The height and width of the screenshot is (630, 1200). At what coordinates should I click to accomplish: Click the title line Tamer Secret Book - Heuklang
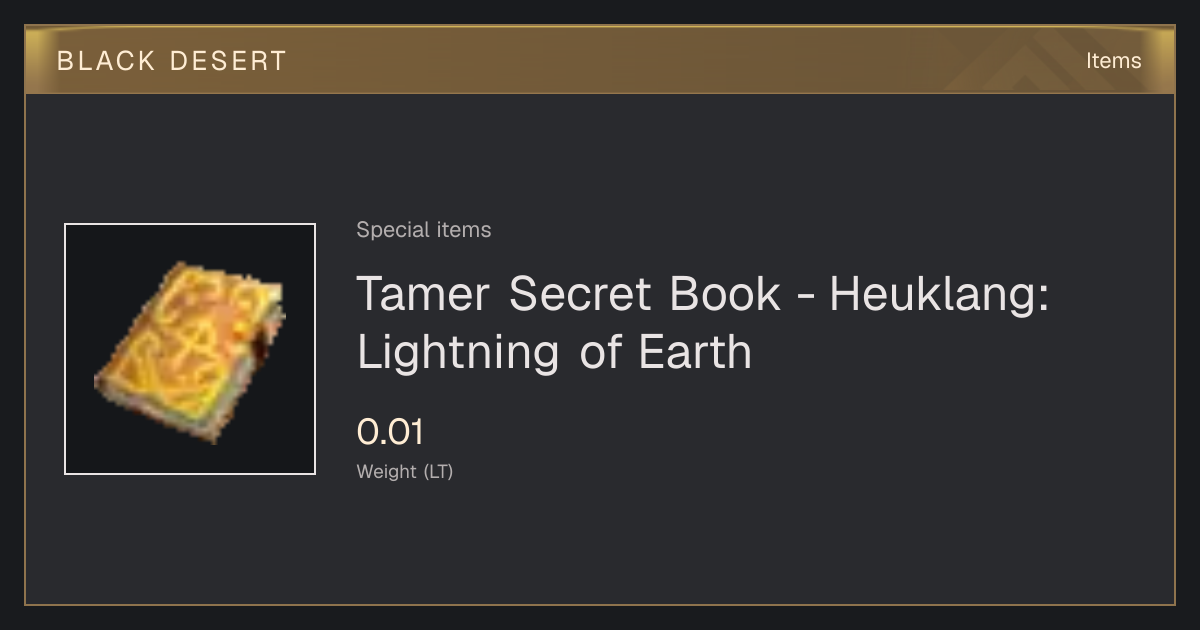[703, 294]
